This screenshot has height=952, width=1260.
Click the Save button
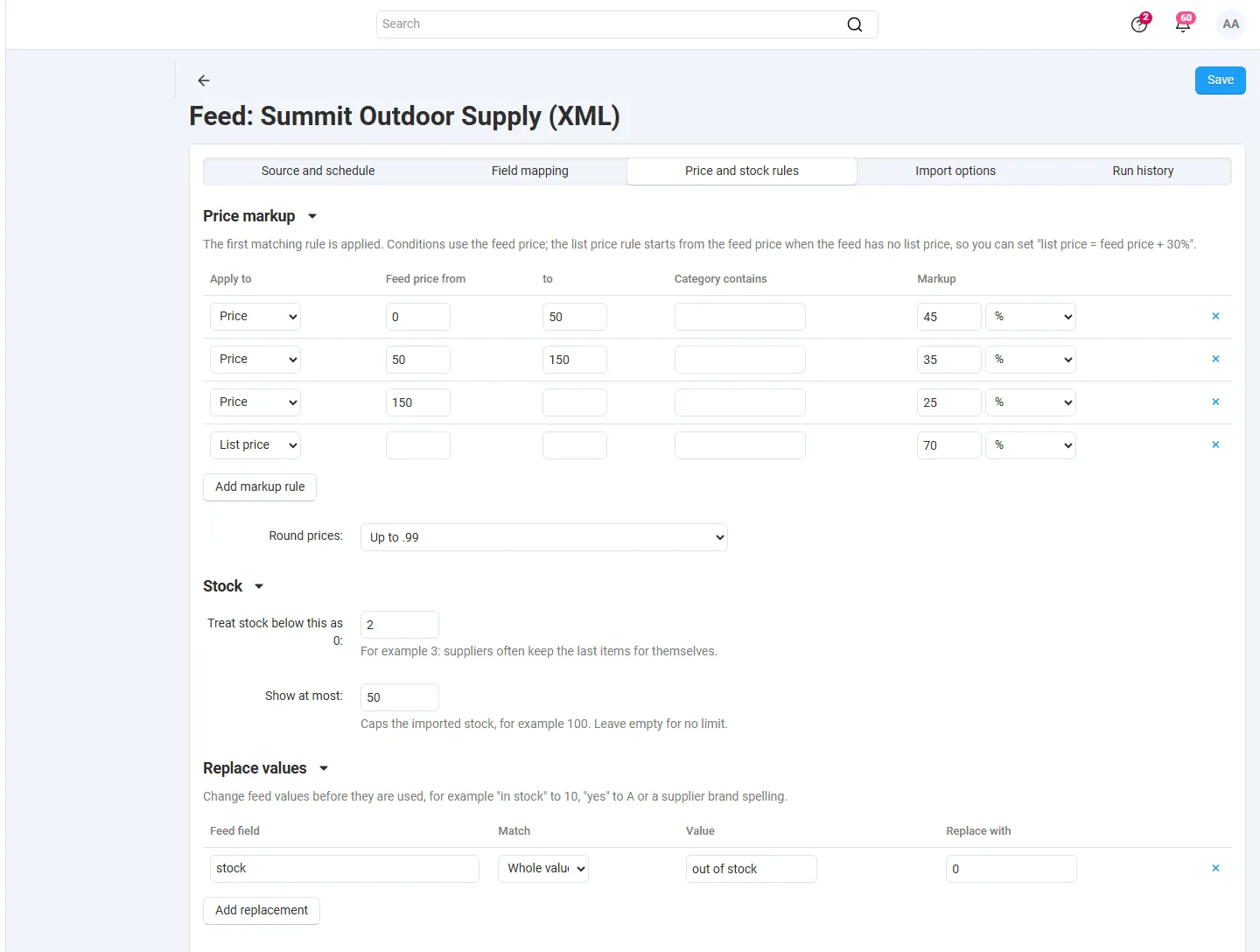(1221, 80)
